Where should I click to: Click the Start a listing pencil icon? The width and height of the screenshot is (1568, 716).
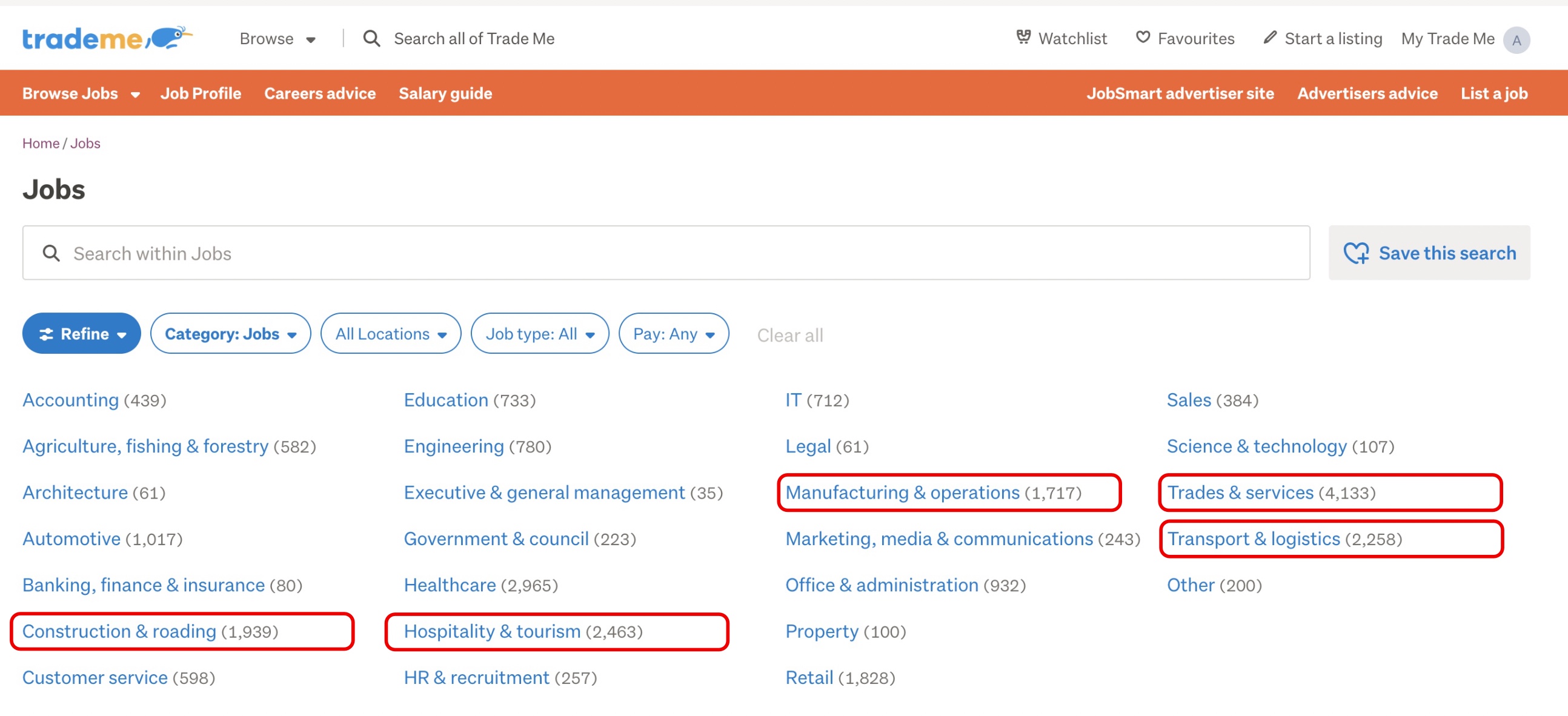pos(1269,38)
